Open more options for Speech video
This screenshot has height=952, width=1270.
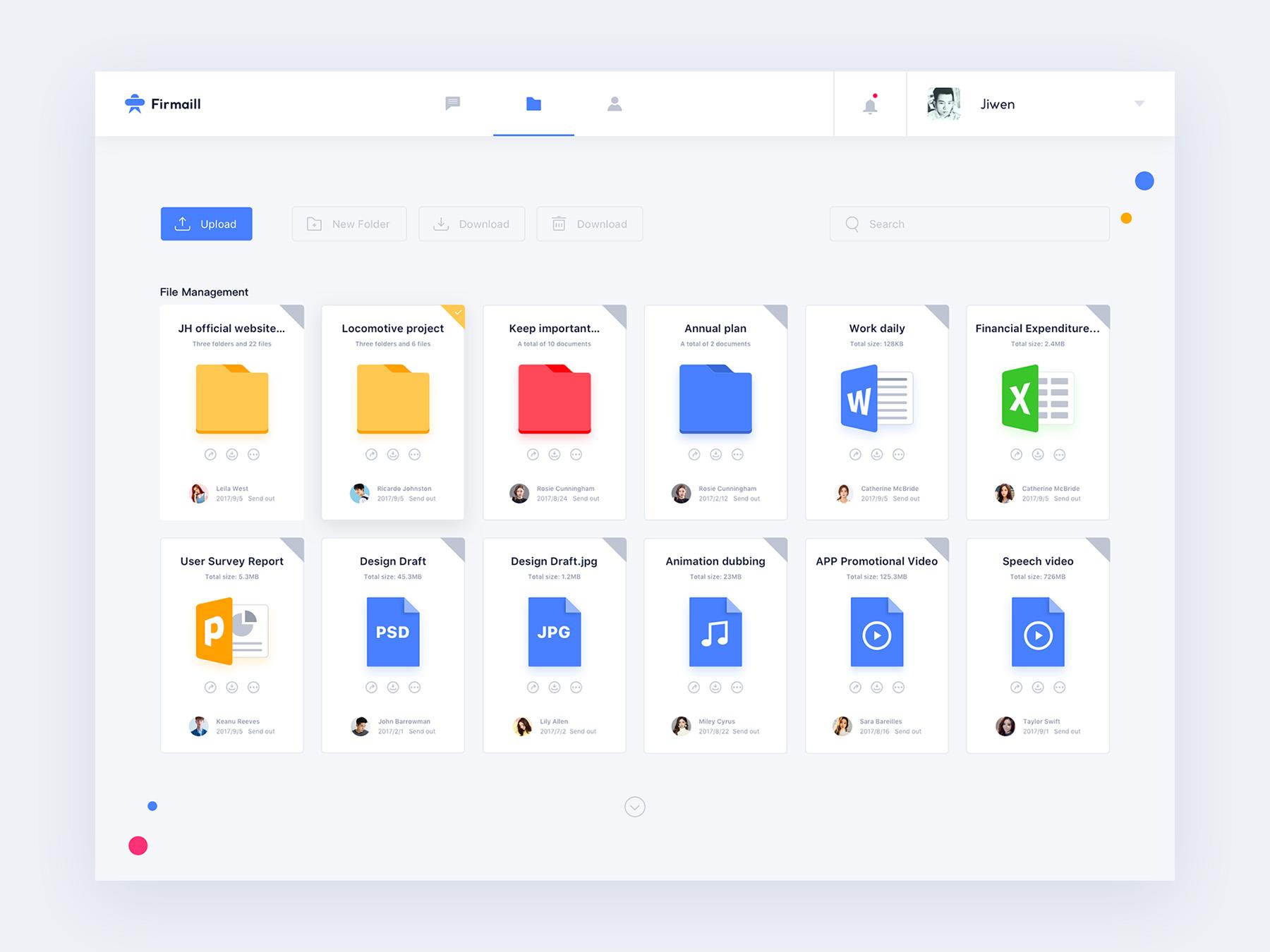click(x=1060, y=687)
